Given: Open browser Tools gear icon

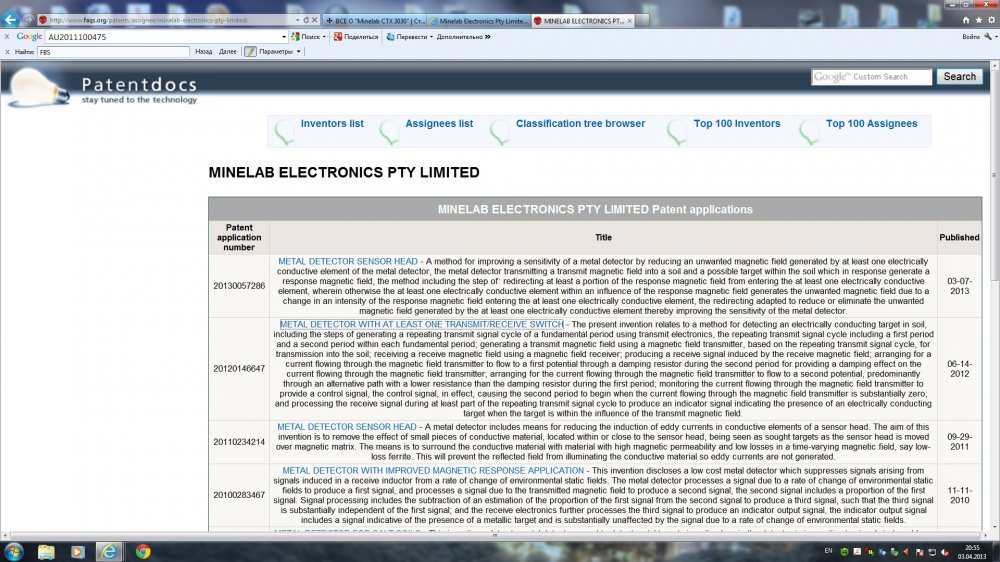Looking at the screenshot, I should point(991,20).
